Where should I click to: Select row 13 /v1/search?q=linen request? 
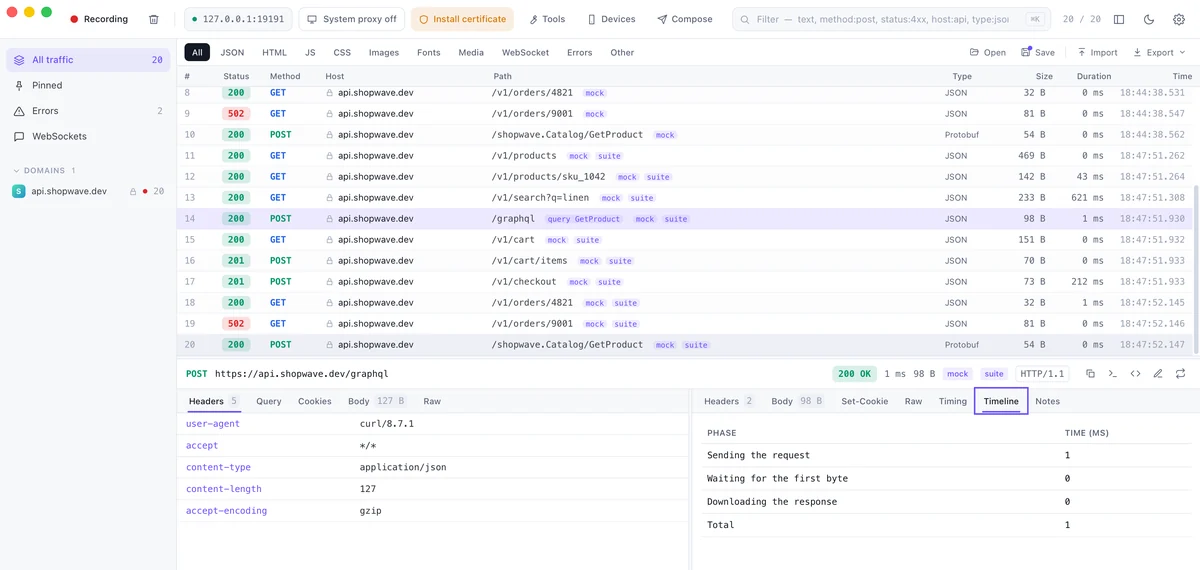(x=685, y=198)
